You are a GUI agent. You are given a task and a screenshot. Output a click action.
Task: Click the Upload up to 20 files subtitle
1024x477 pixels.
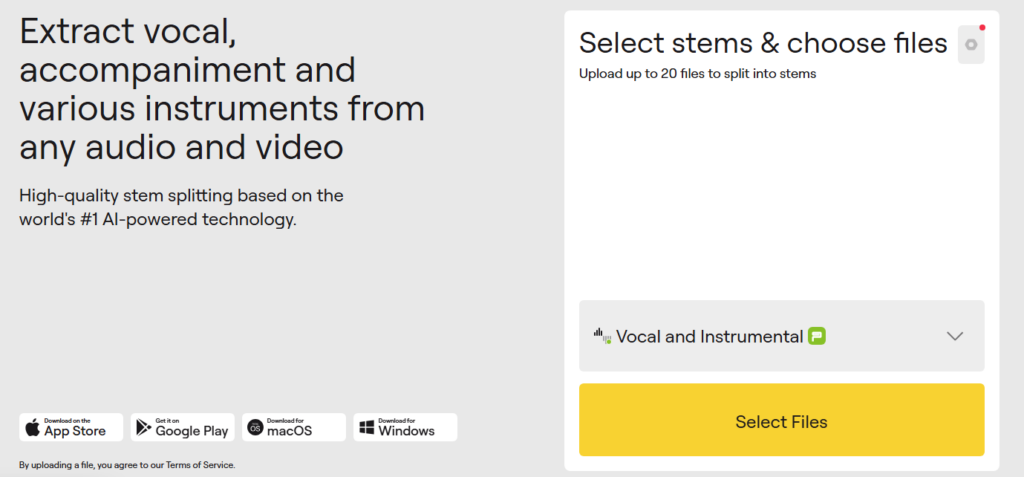click(x=697, y=74)
